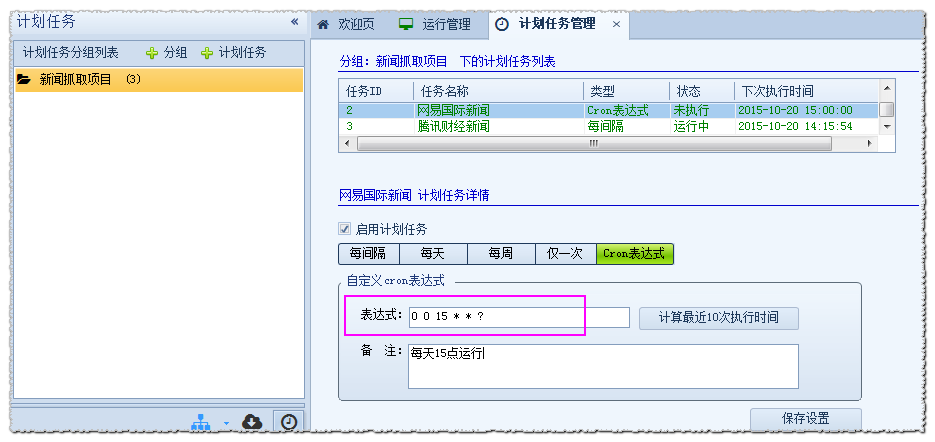The width and height of the screenshot is (935, 442).
Task: Click the task list scroll-down arrow
Action: coord(886,127)
